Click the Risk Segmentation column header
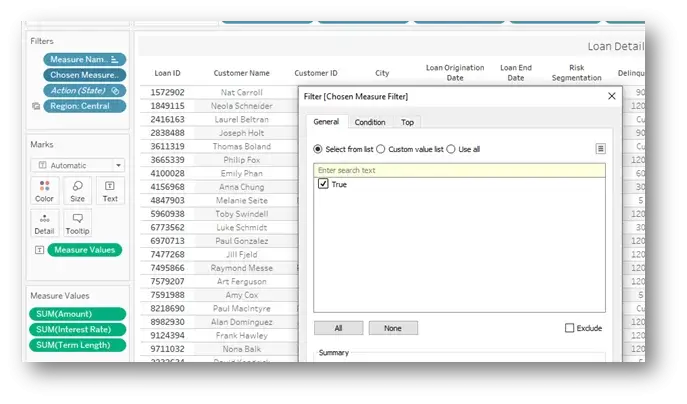 pos(577,73)
